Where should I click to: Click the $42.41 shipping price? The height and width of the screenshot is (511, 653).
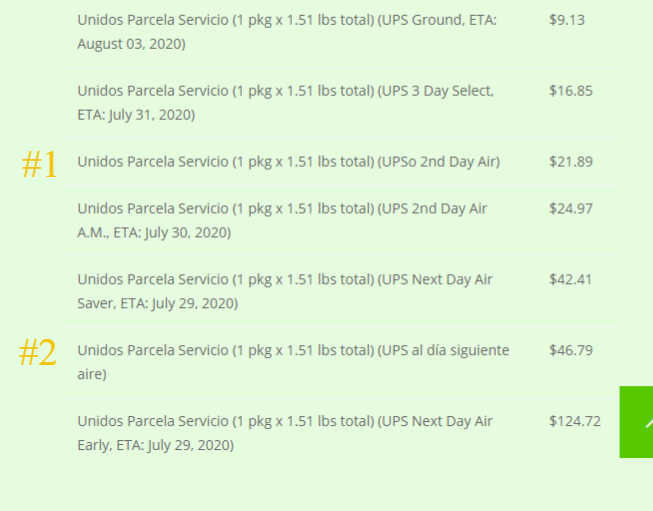[x=570, y=279]
